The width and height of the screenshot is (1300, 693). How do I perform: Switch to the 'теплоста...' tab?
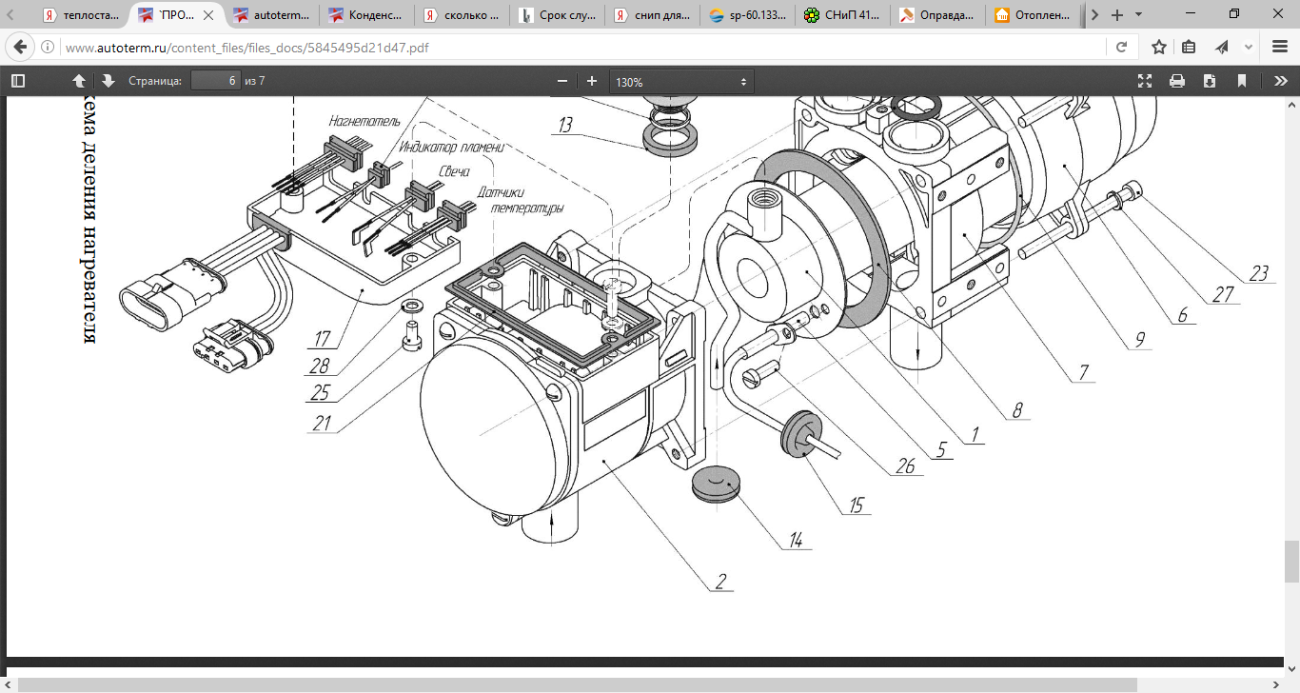pos(80,15)
